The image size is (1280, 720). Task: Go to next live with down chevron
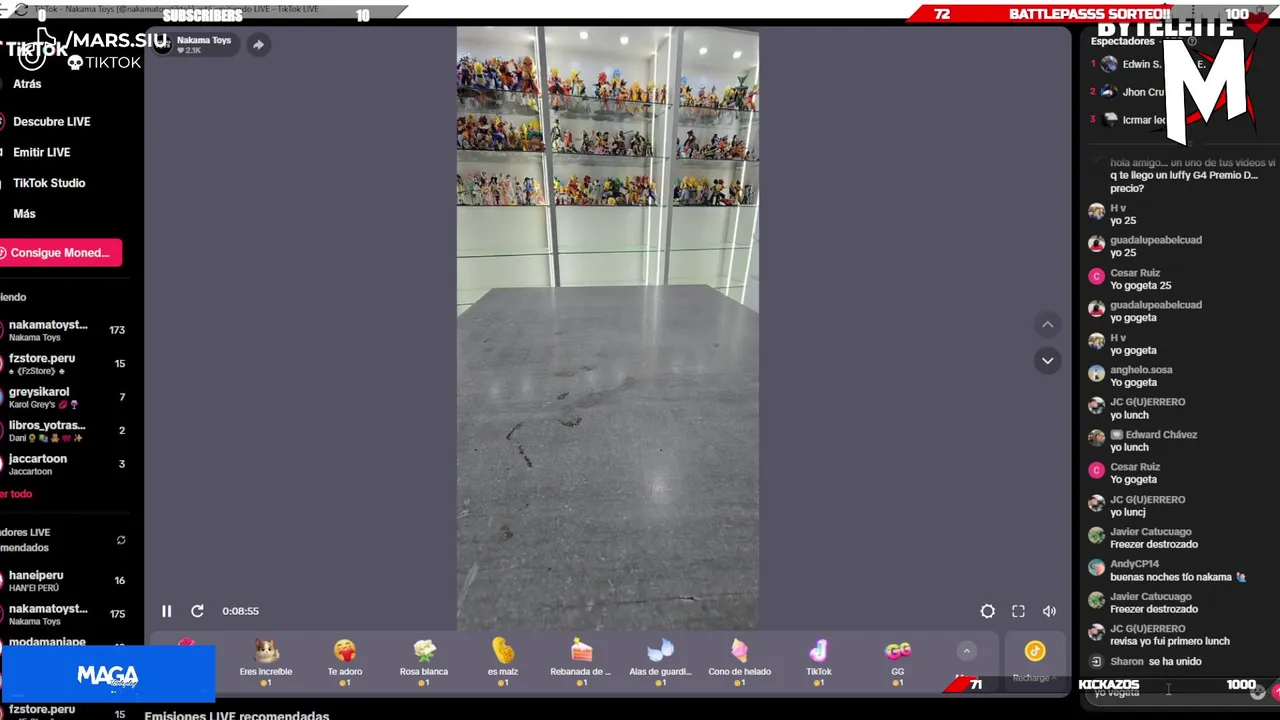coord(1047,360)
